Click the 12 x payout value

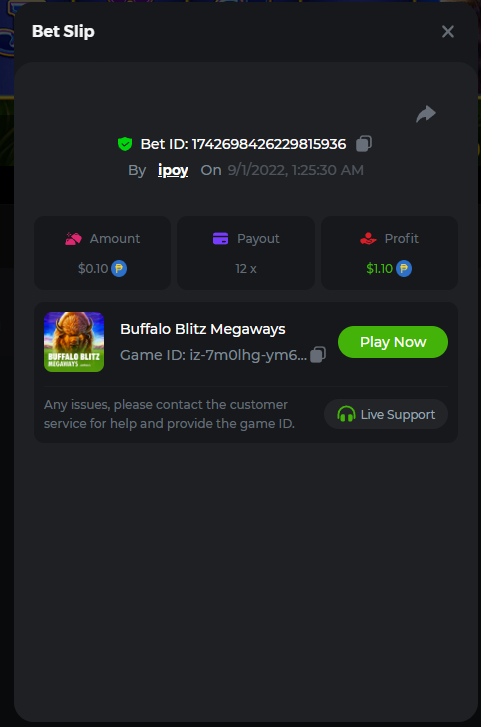pos(246,268)
